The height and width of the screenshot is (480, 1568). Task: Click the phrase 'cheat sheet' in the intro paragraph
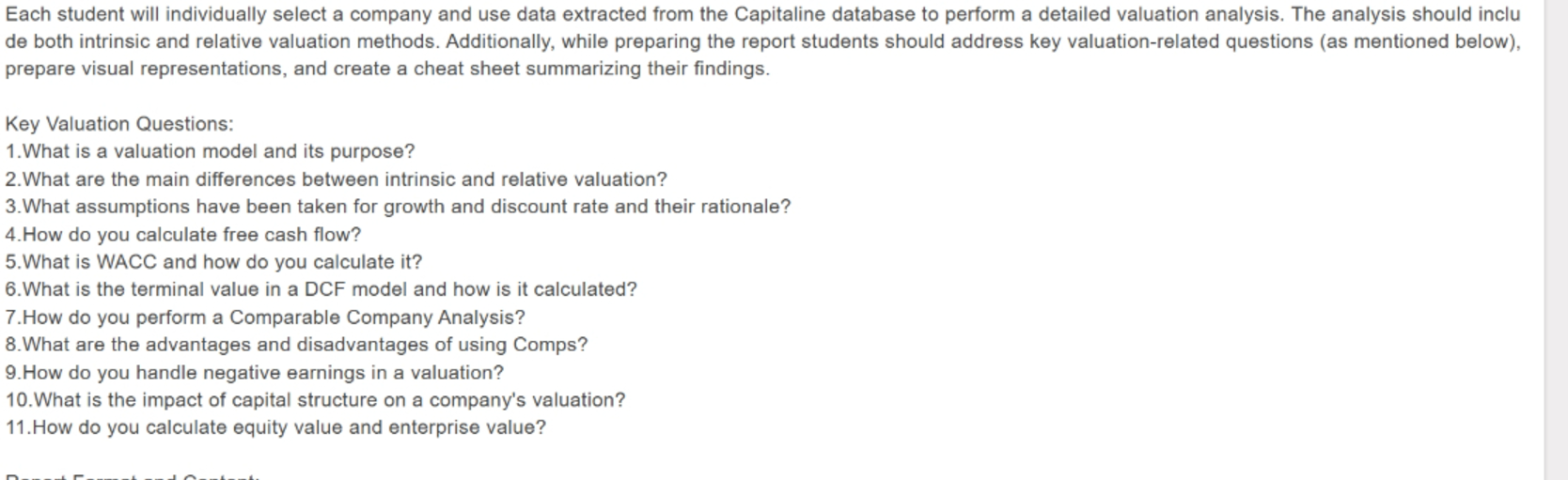466,70
